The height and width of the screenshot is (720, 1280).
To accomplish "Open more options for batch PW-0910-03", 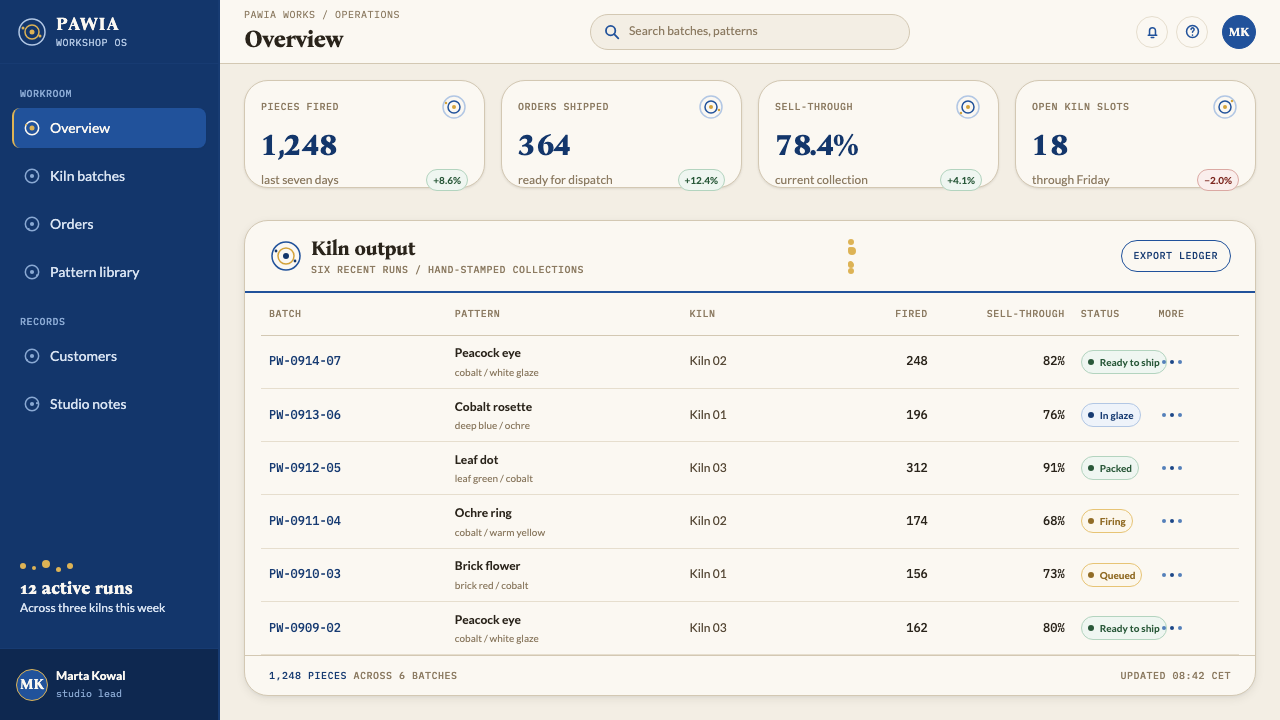I will [x=1172, y=575].
